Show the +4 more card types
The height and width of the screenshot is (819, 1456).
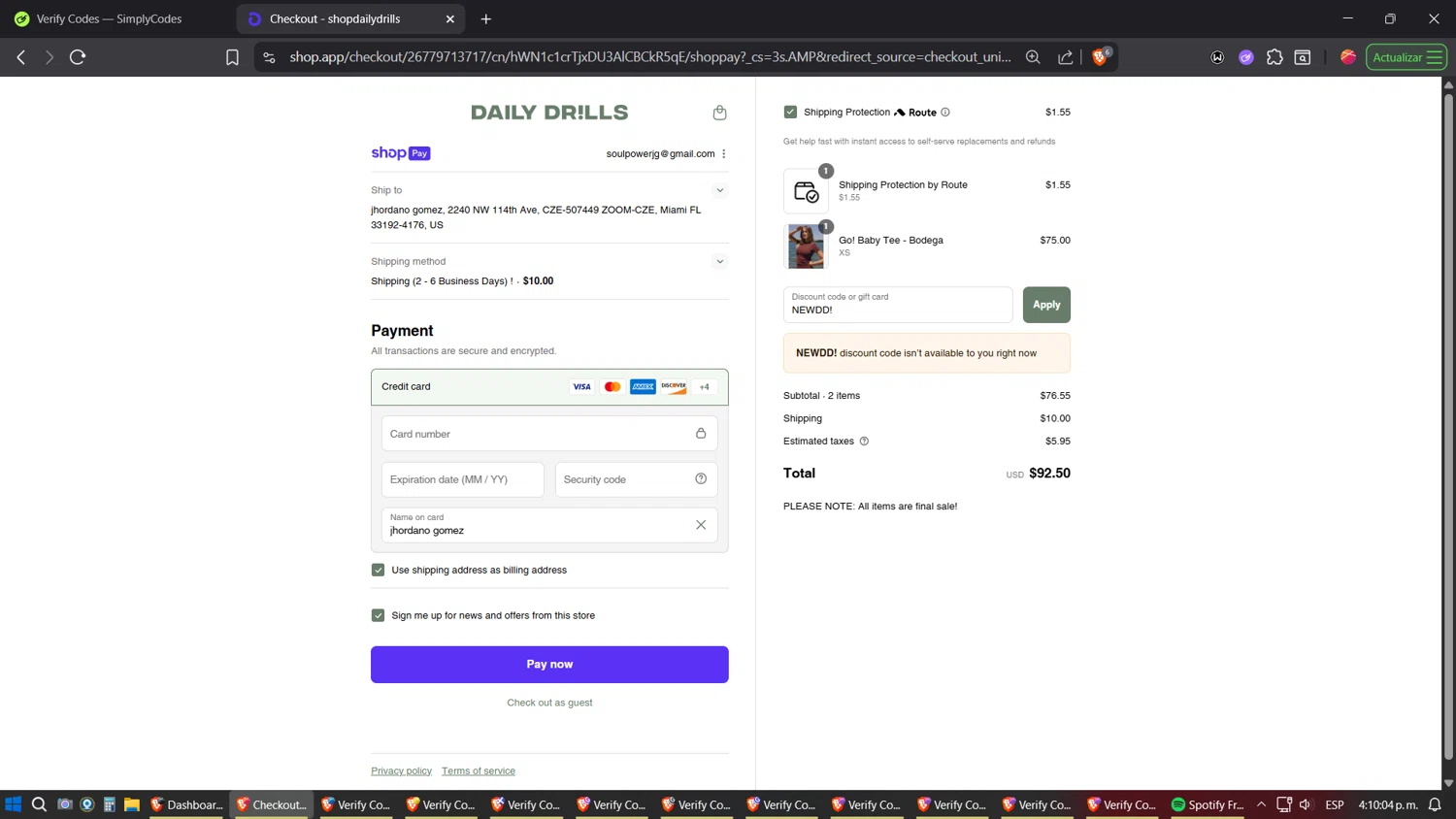pyautogui.click(x=705, y=386)
